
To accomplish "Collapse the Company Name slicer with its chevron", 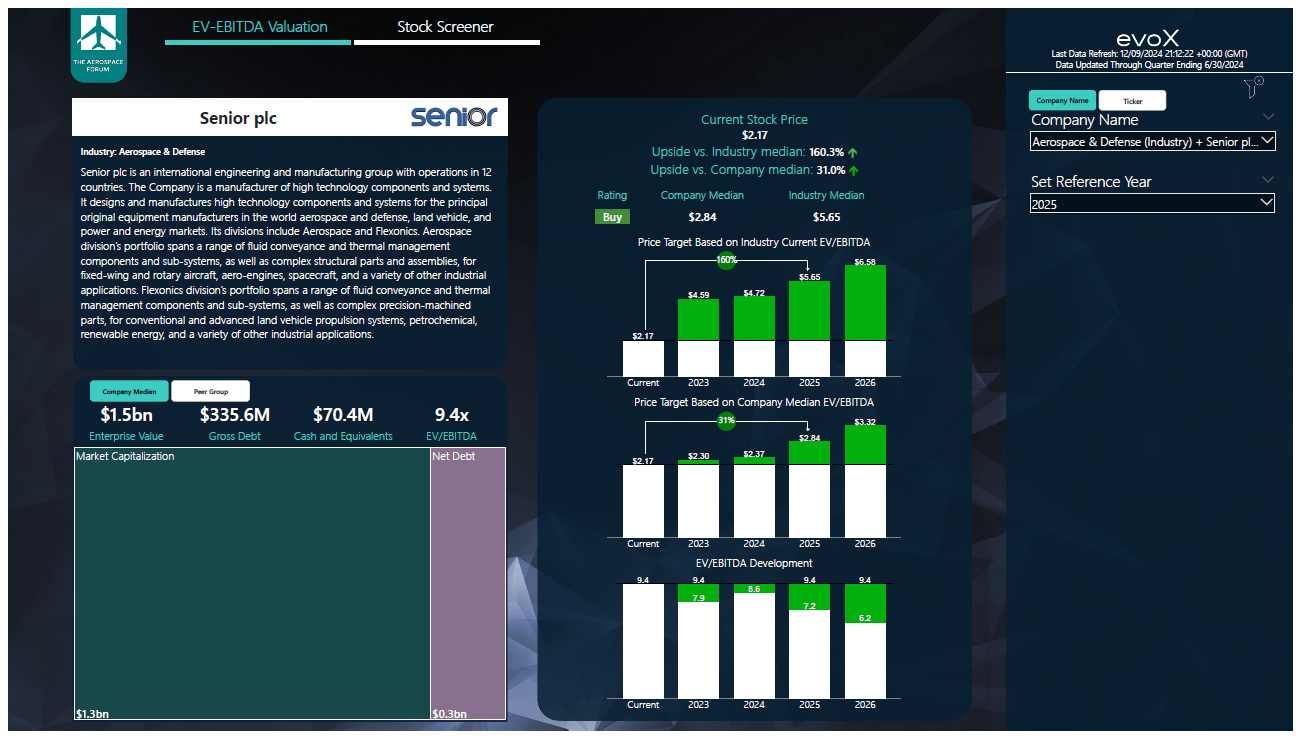I will click(x=1269, y=117).
